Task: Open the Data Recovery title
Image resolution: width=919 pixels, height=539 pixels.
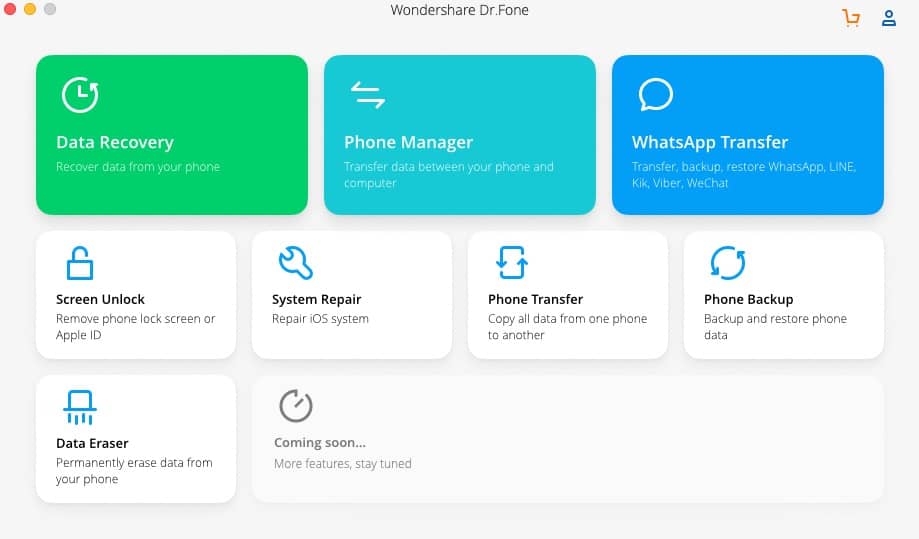Action: 115,142
